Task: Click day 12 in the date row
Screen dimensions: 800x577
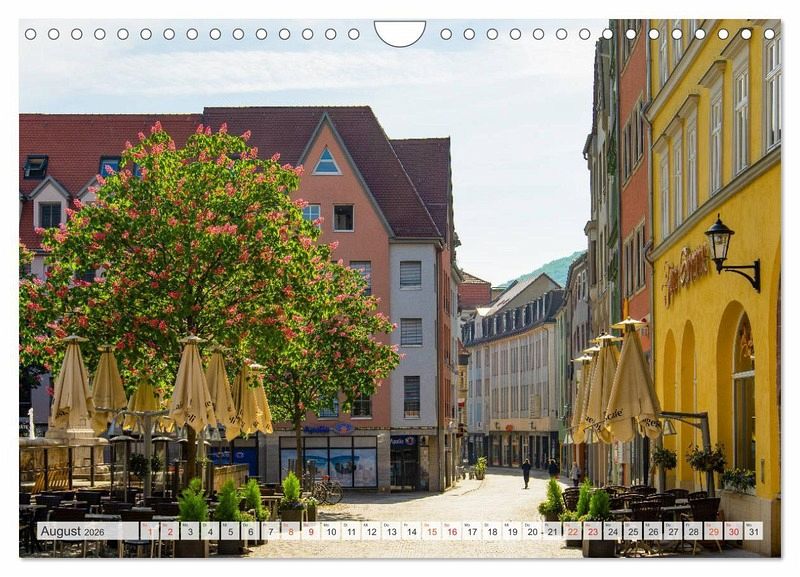Action: click(x=370, y=531)
